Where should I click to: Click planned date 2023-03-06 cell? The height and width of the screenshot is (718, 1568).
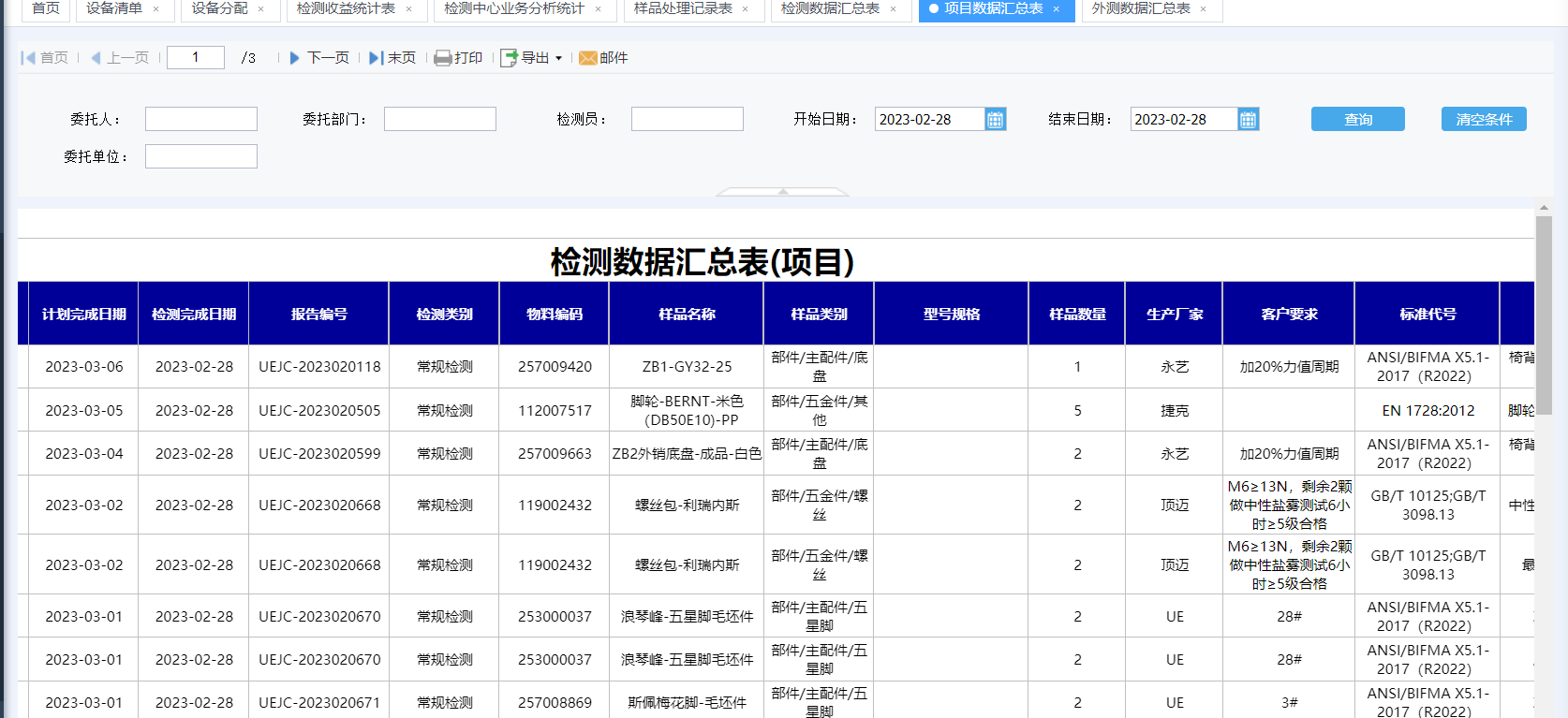click(x=83, y=367)
